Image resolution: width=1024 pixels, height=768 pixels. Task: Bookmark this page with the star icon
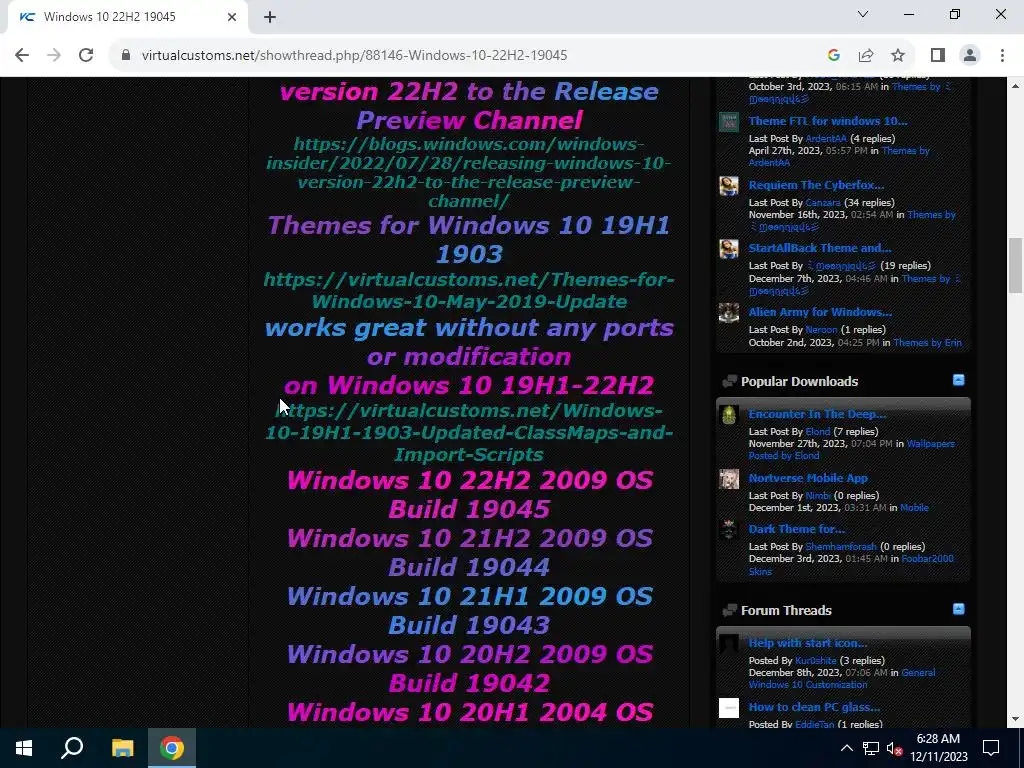coord(898,55)
